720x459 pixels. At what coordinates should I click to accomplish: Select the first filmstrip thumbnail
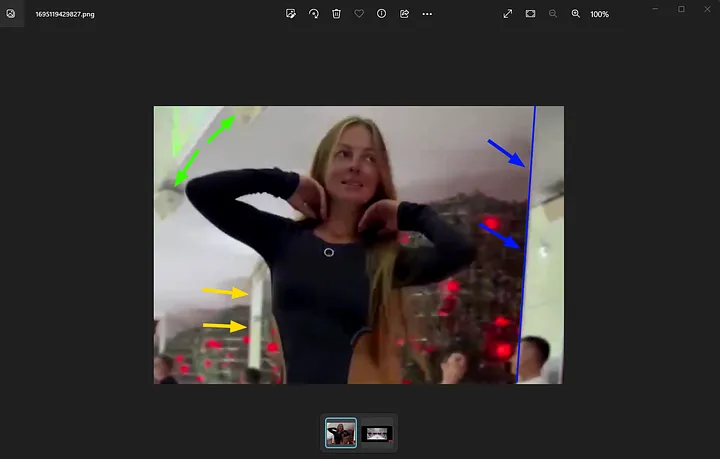click(341, 433)
